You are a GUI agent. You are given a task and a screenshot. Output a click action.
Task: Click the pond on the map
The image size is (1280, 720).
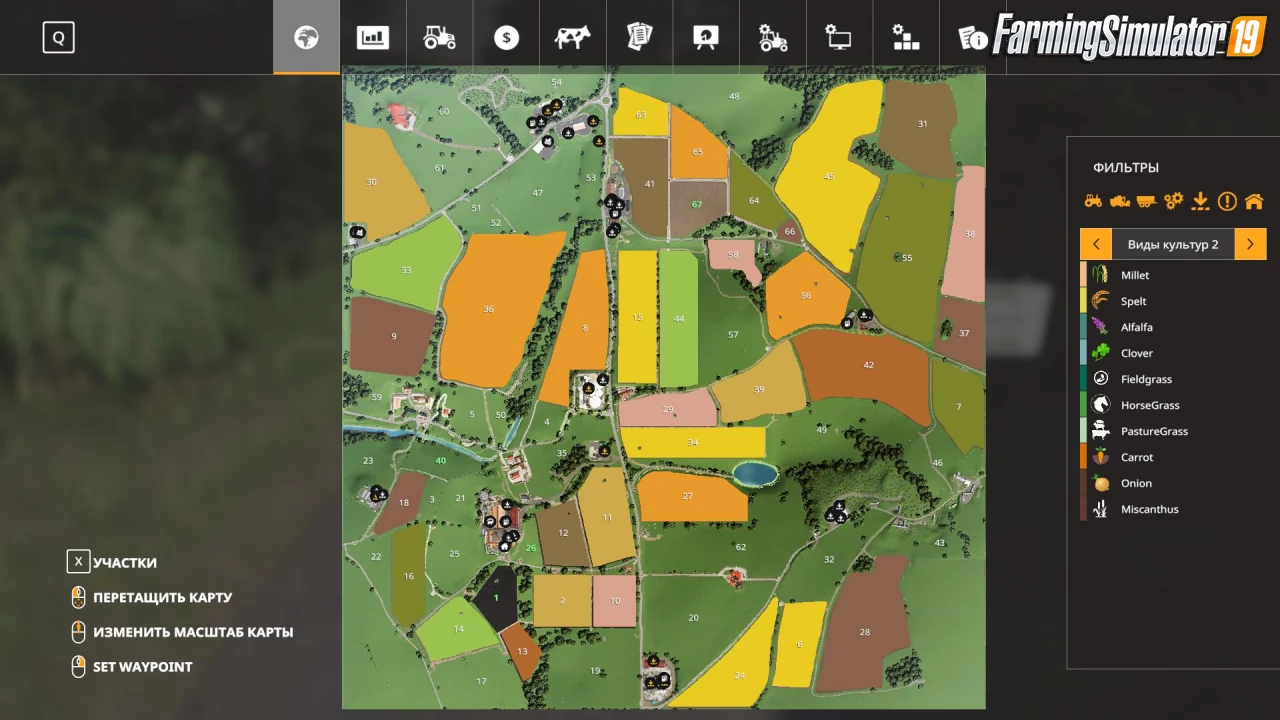click(x=754, y=473)
